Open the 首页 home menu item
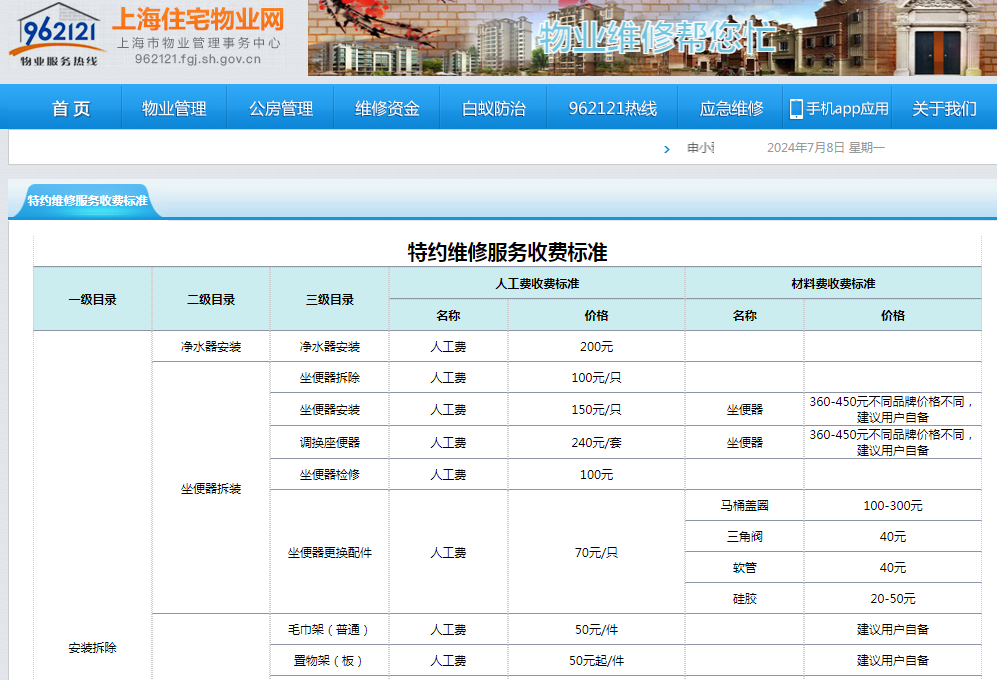Screen dimensions: 997x680 click(71, 109)
